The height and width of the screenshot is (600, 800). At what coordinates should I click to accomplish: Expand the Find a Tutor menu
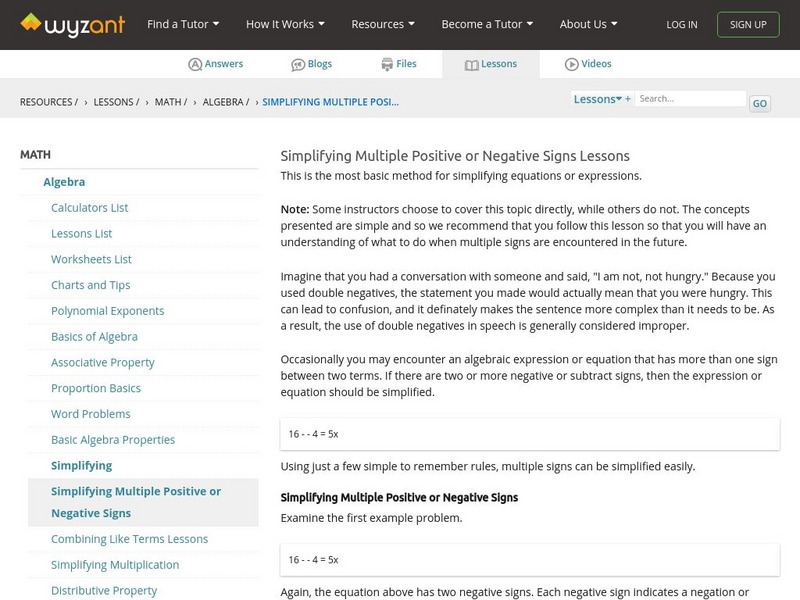[x=183, y=24]
